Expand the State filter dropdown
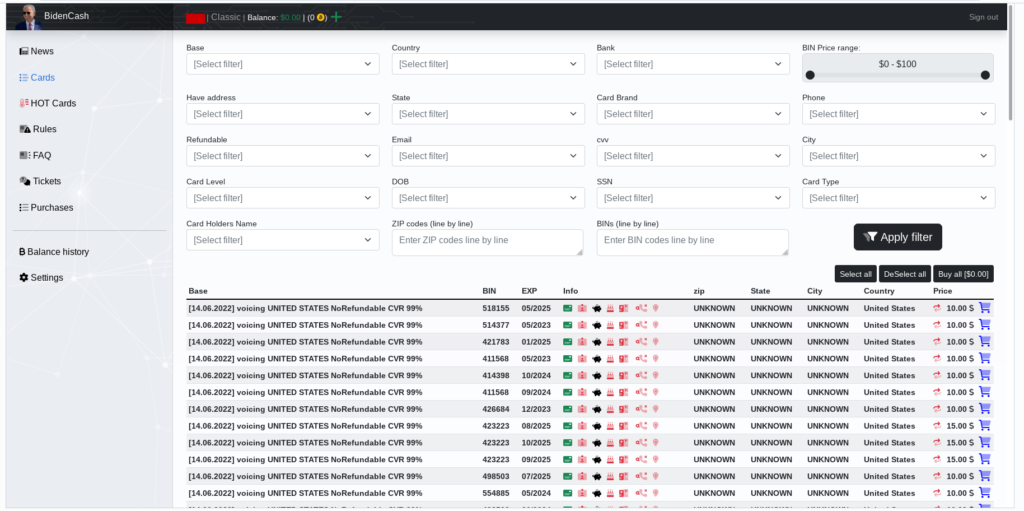The image size is (1024, 511). click(488, 114)
